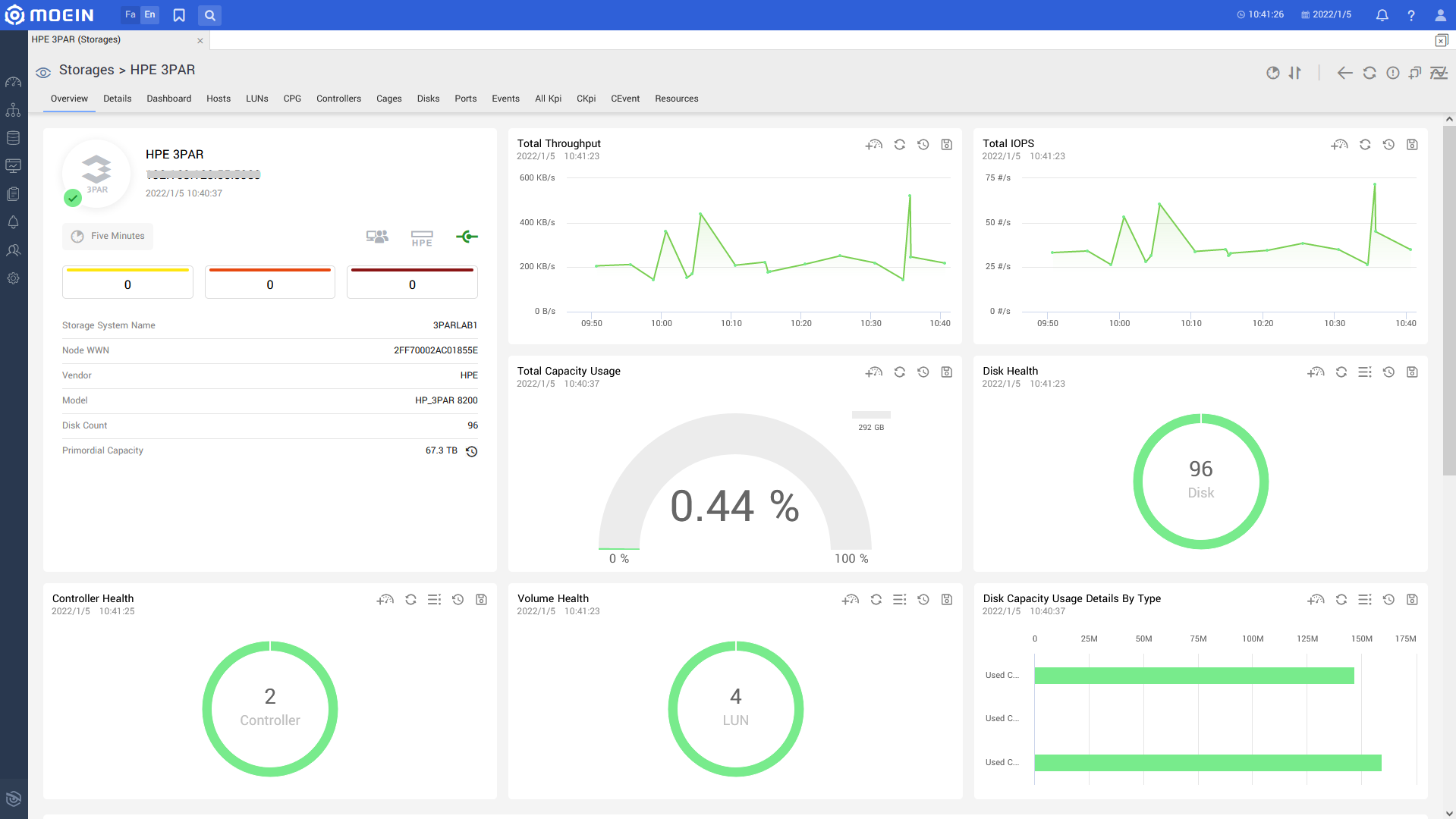
Task: Click the yellow alert counter box
Action: (127, 282)
